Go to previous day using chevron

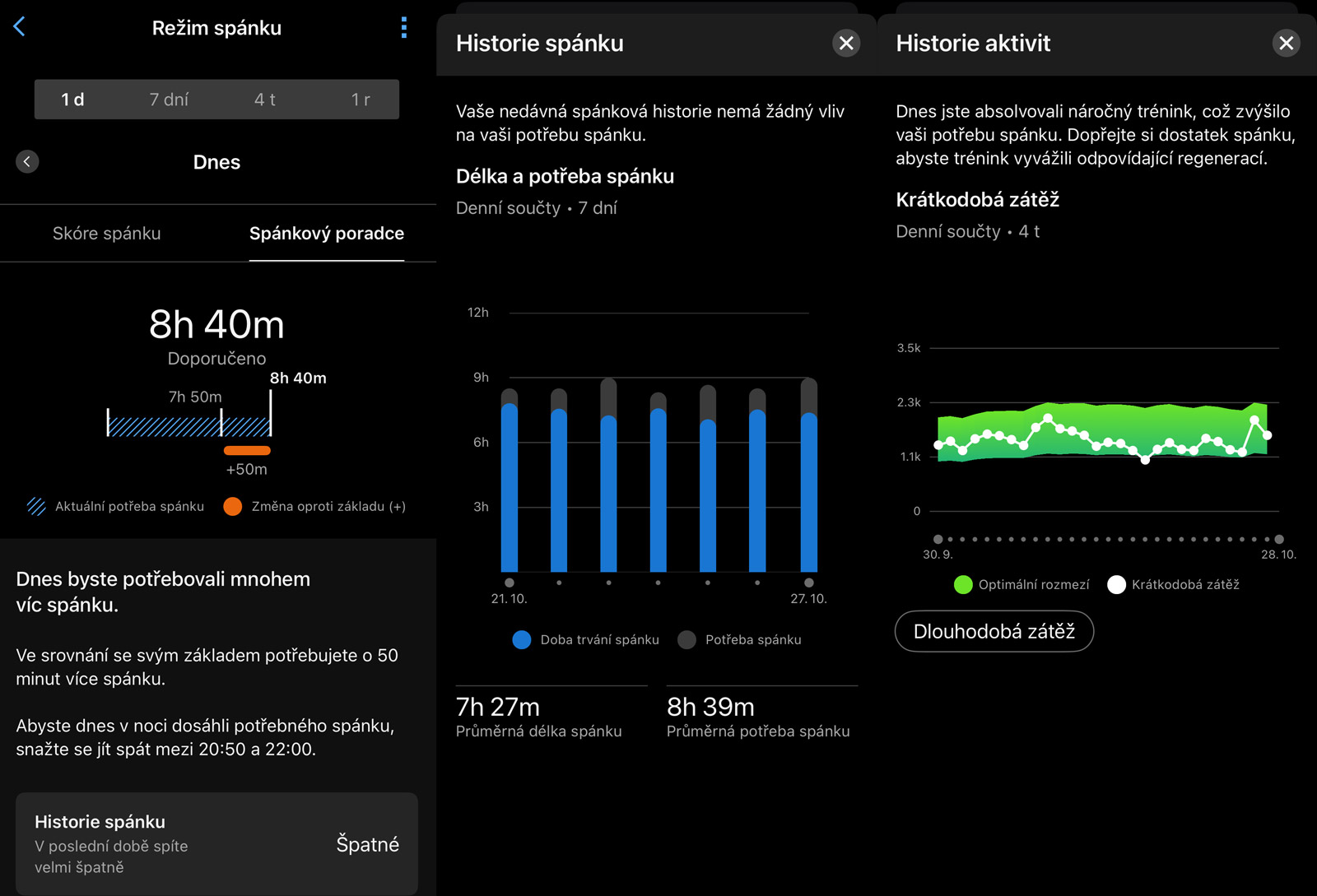27,161
